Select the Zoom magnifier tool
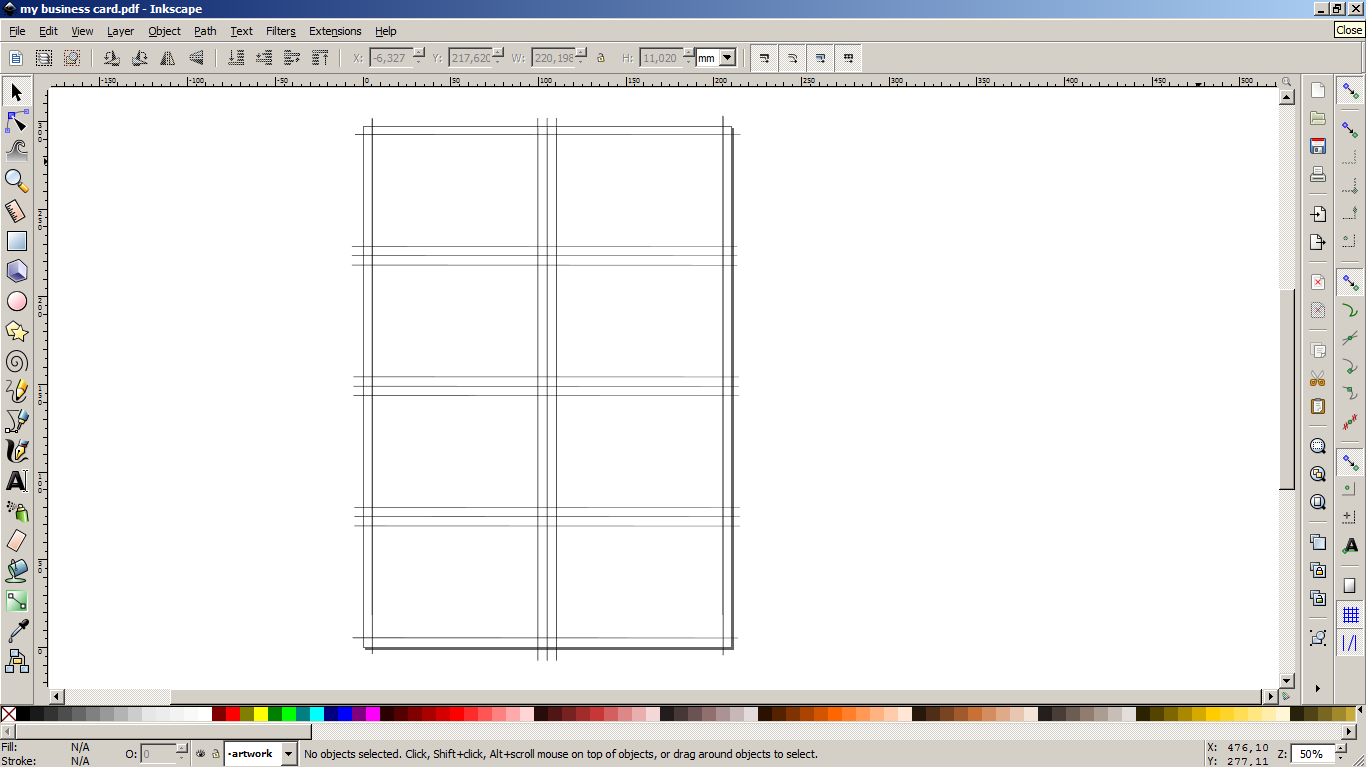Viewport: 1366px width, 768px height. click(17, 181)
